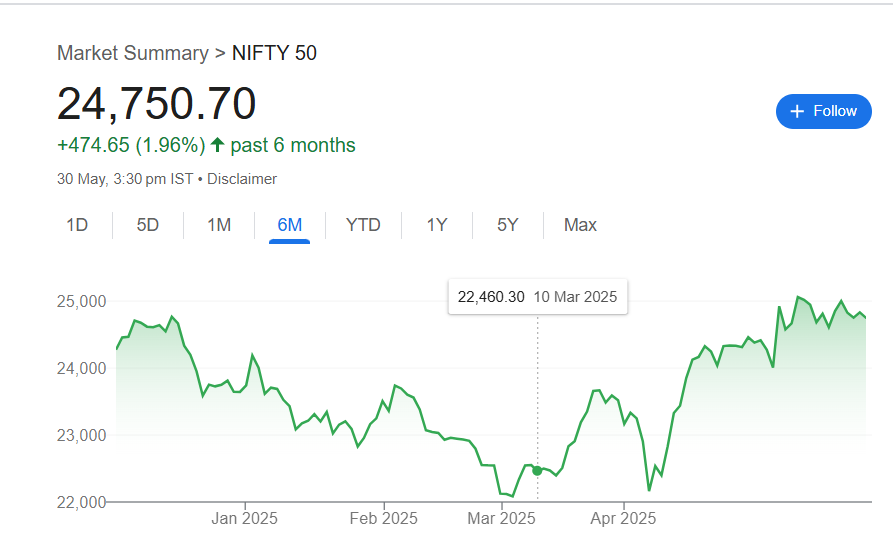Screen dimensions: 893x540
Task: Click the active 6M tab
Action: (x=290, y=225)
